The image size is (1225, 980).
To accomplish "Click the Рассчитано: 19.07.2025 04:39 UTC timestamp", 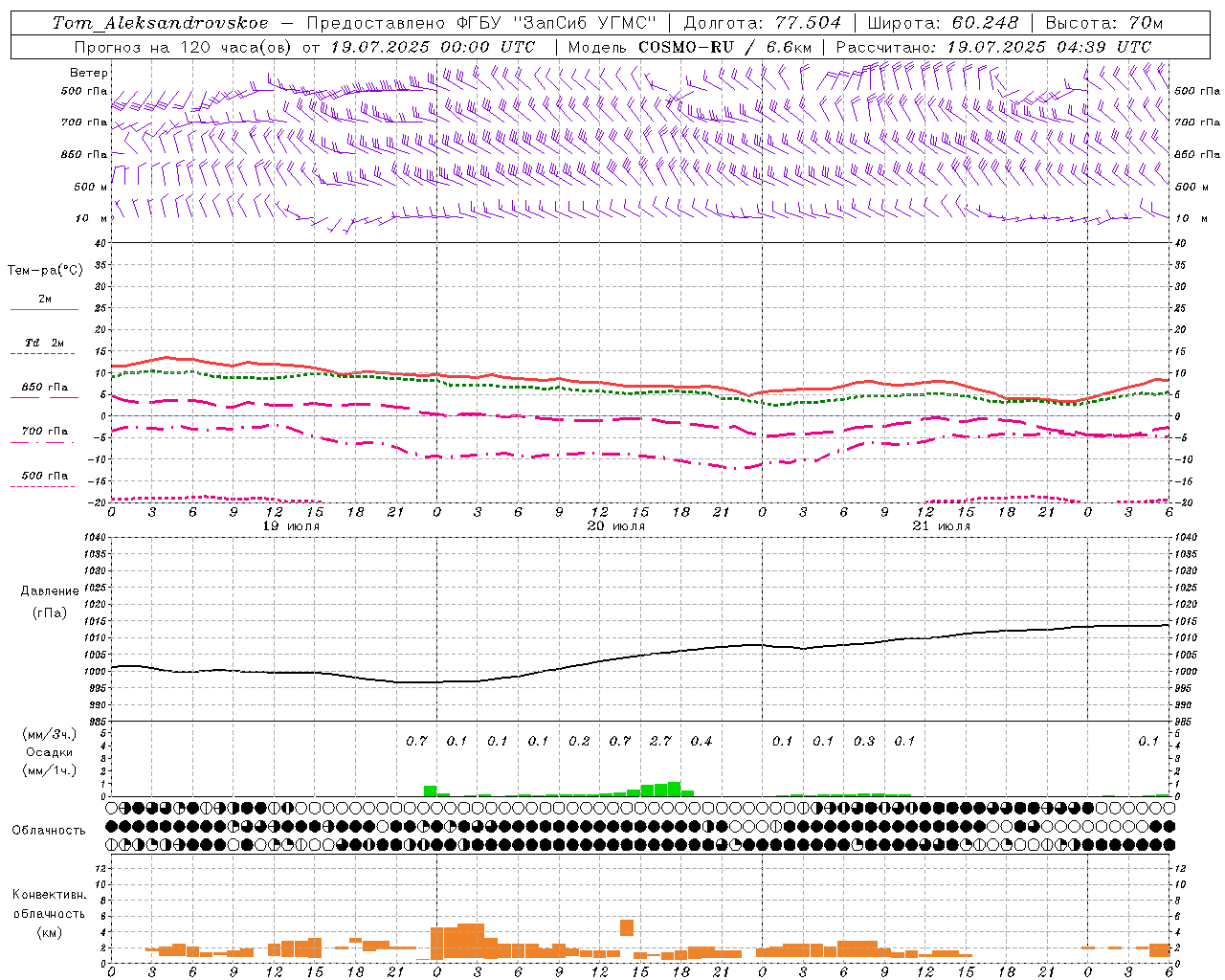I will point(993,46).
